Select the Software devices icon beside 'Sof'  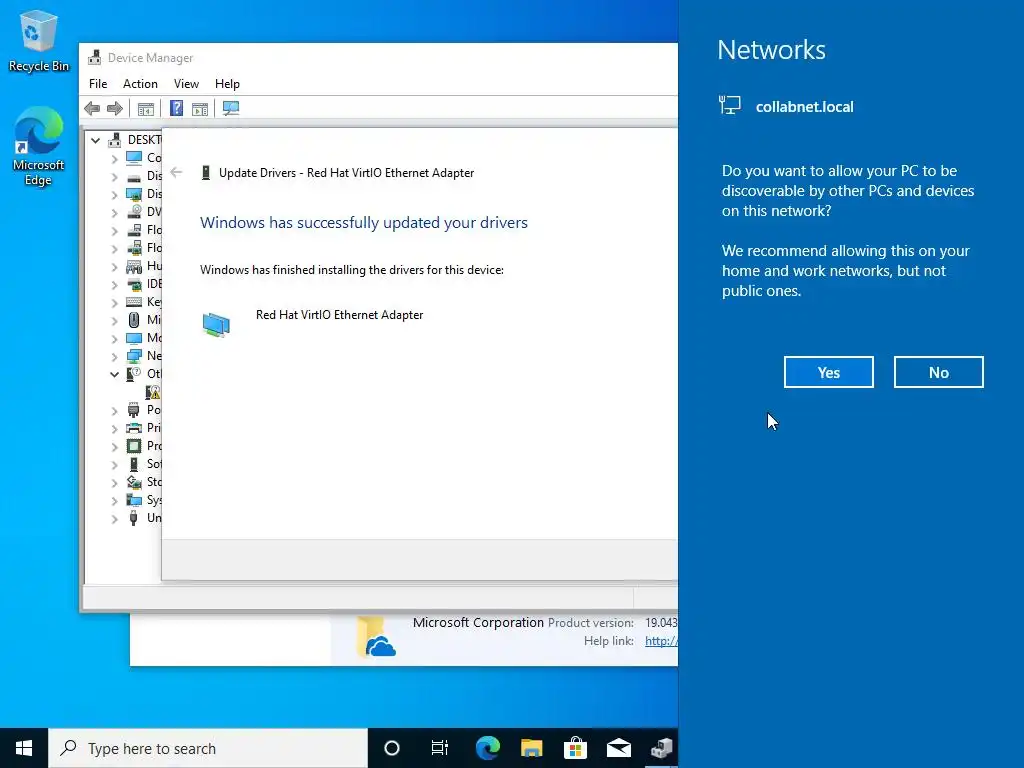(134, 464)
